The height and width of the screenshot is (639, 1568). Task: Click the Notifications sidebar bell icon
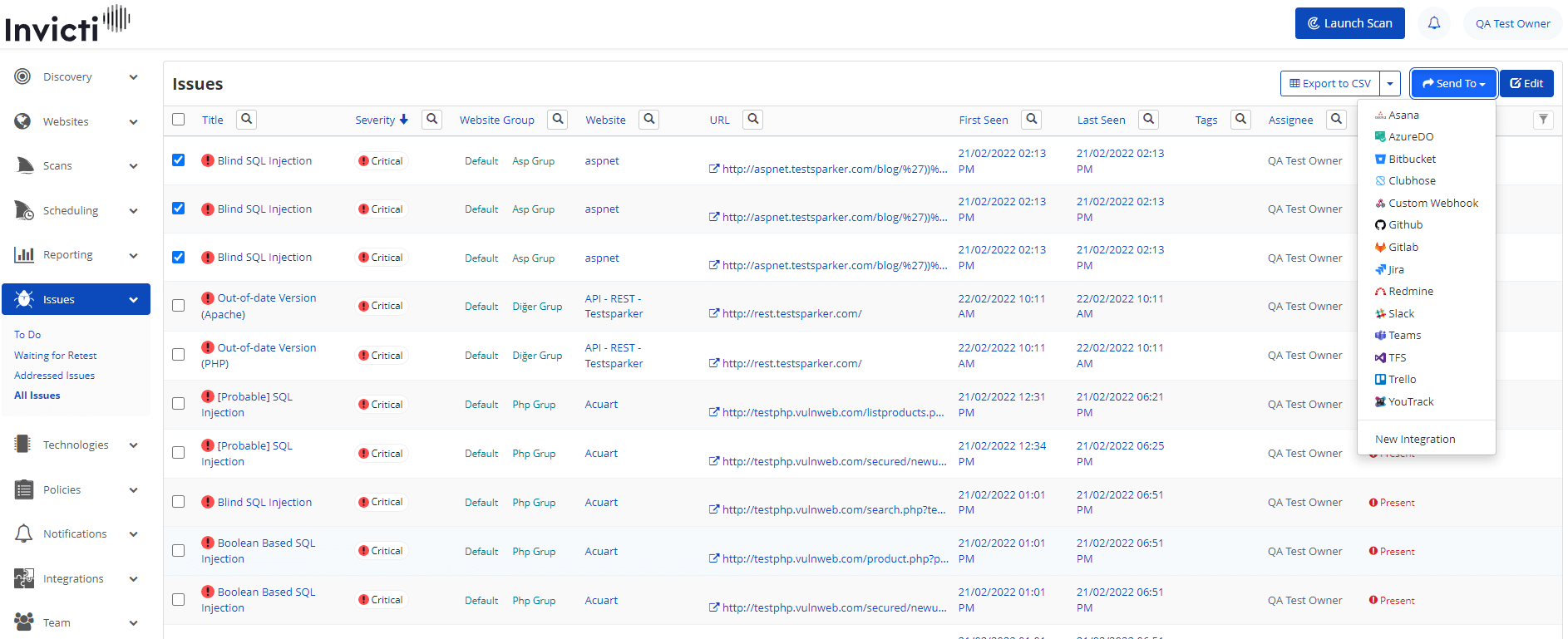point(24,533)
